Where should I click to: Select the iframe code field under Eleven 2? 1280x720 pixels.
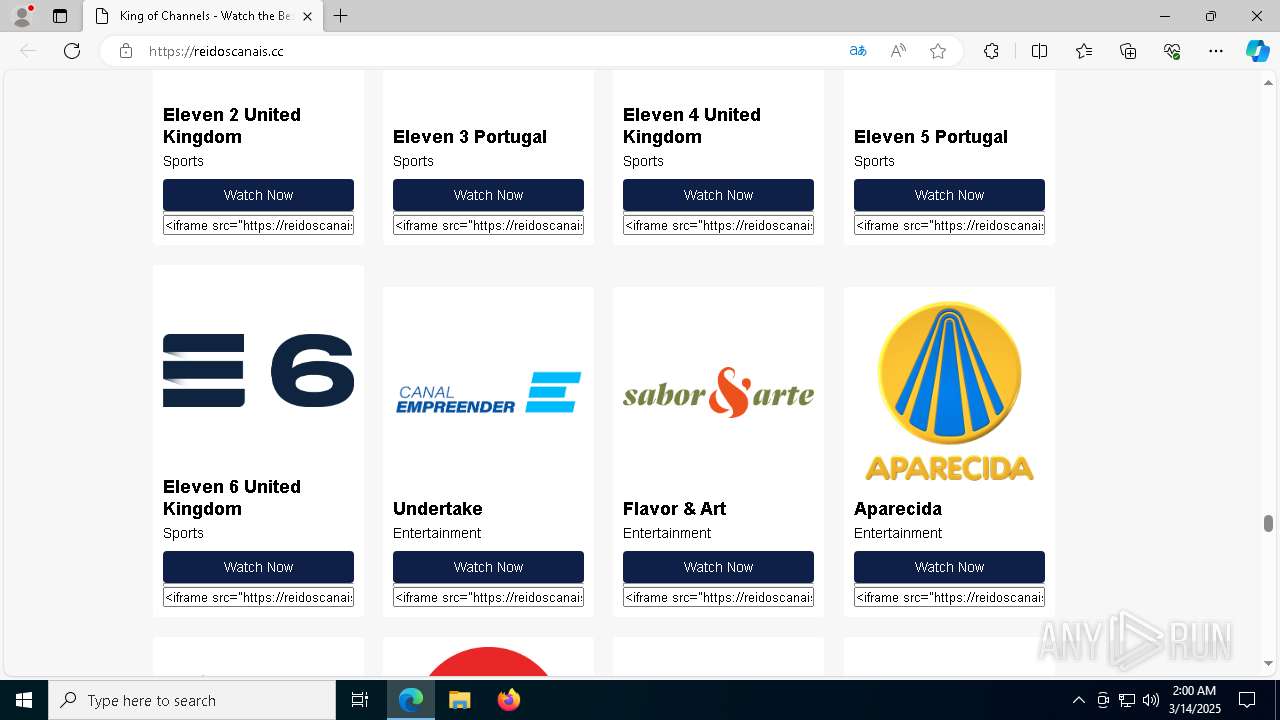pyautogui.click(x=258, y=225)
